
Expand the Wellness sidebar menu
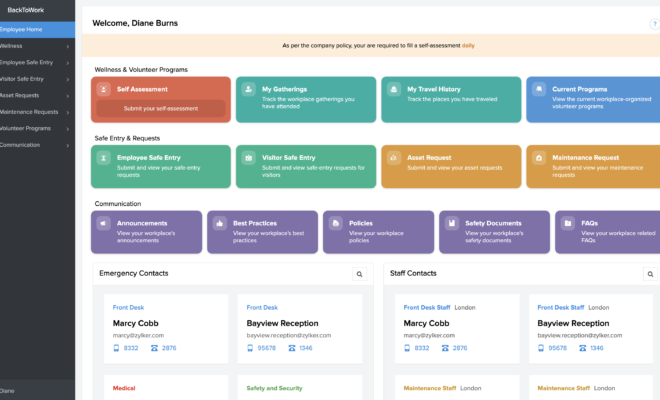coord(36,46)
